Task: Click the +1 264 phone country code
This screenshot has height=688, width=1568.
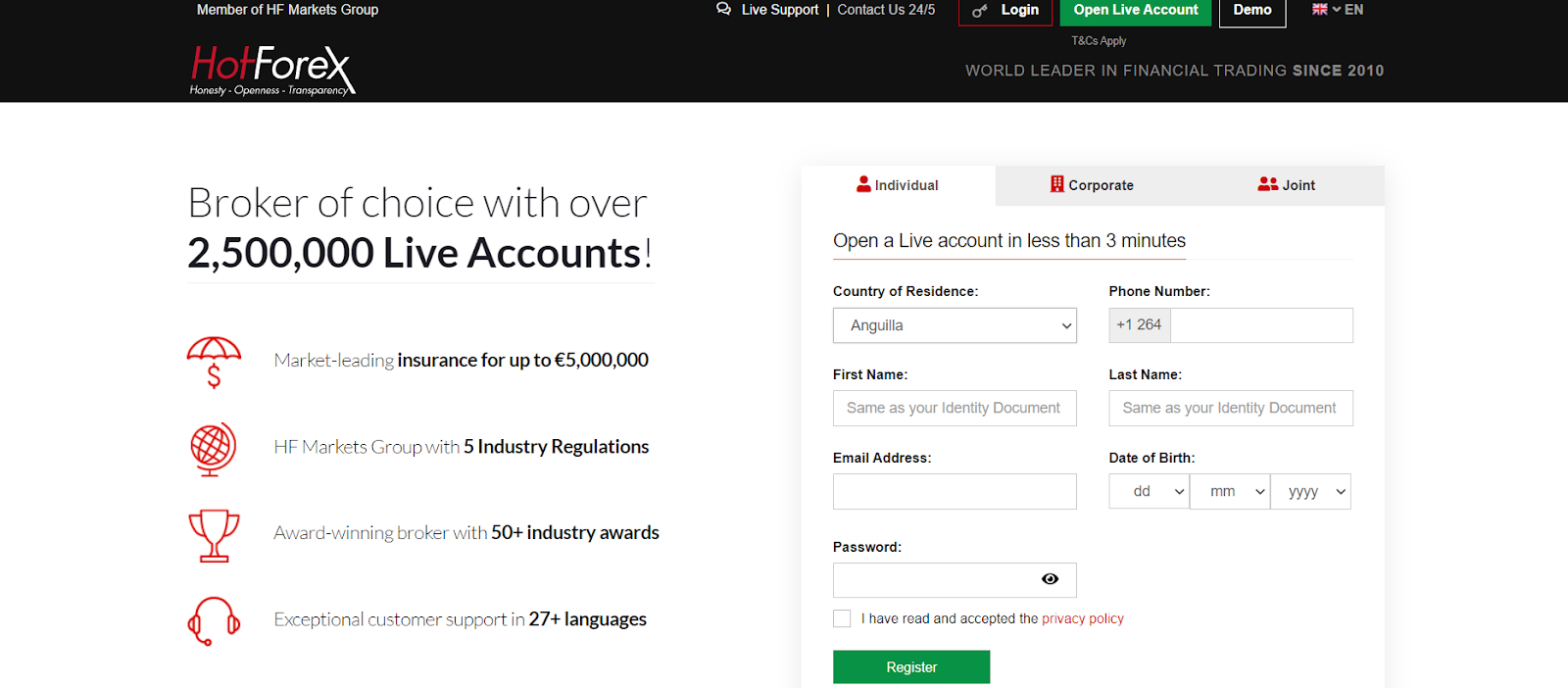Action: click(1140, 325)
